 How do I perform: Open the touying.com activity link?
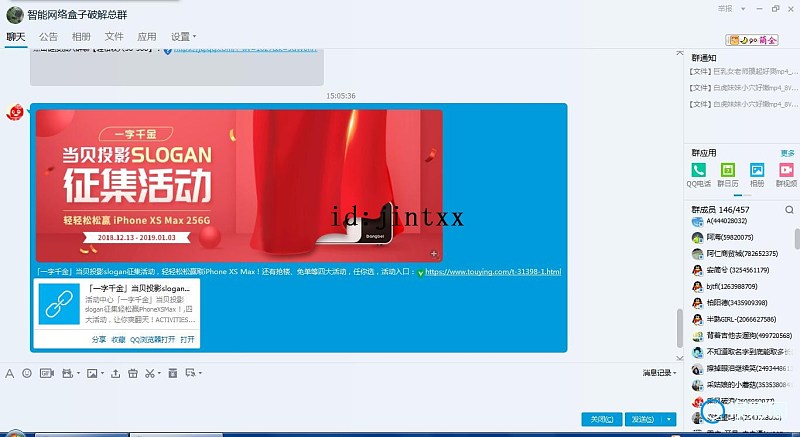(x=493, y=272)
